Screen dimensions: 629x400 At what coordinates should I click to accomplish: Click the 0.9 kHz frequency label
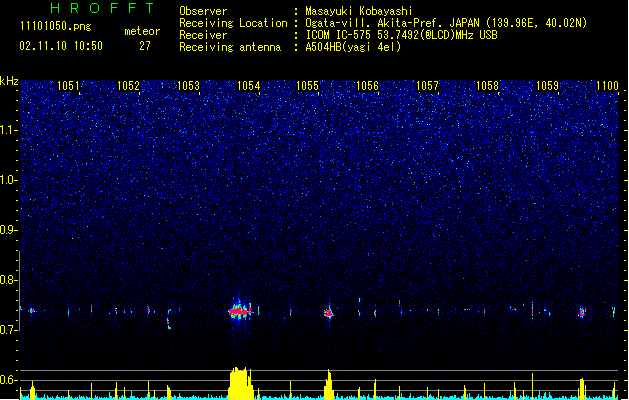[x=8, y=230]
